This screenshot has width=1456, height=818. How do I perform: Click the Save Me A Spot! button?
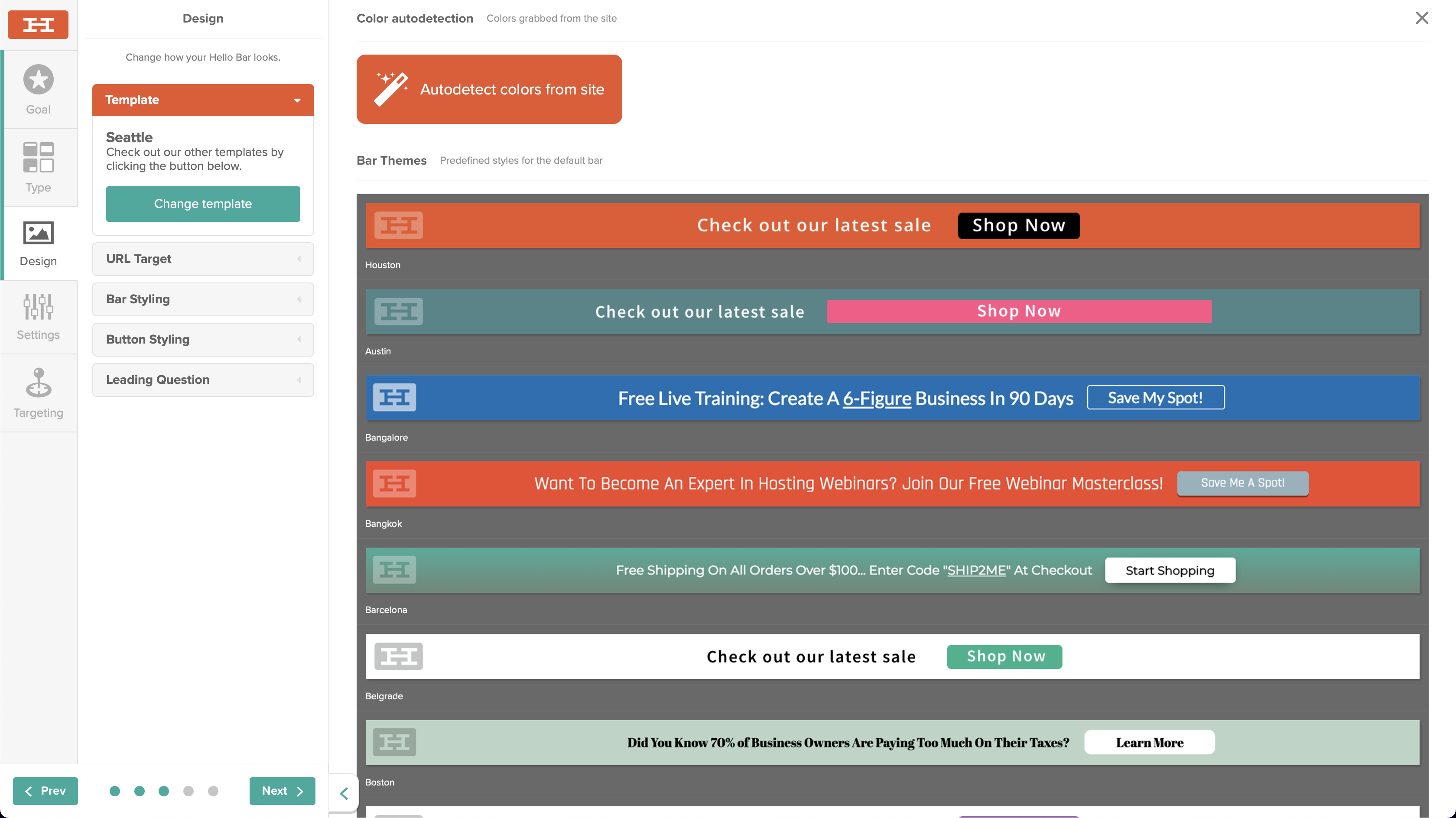coord(1242,484)
